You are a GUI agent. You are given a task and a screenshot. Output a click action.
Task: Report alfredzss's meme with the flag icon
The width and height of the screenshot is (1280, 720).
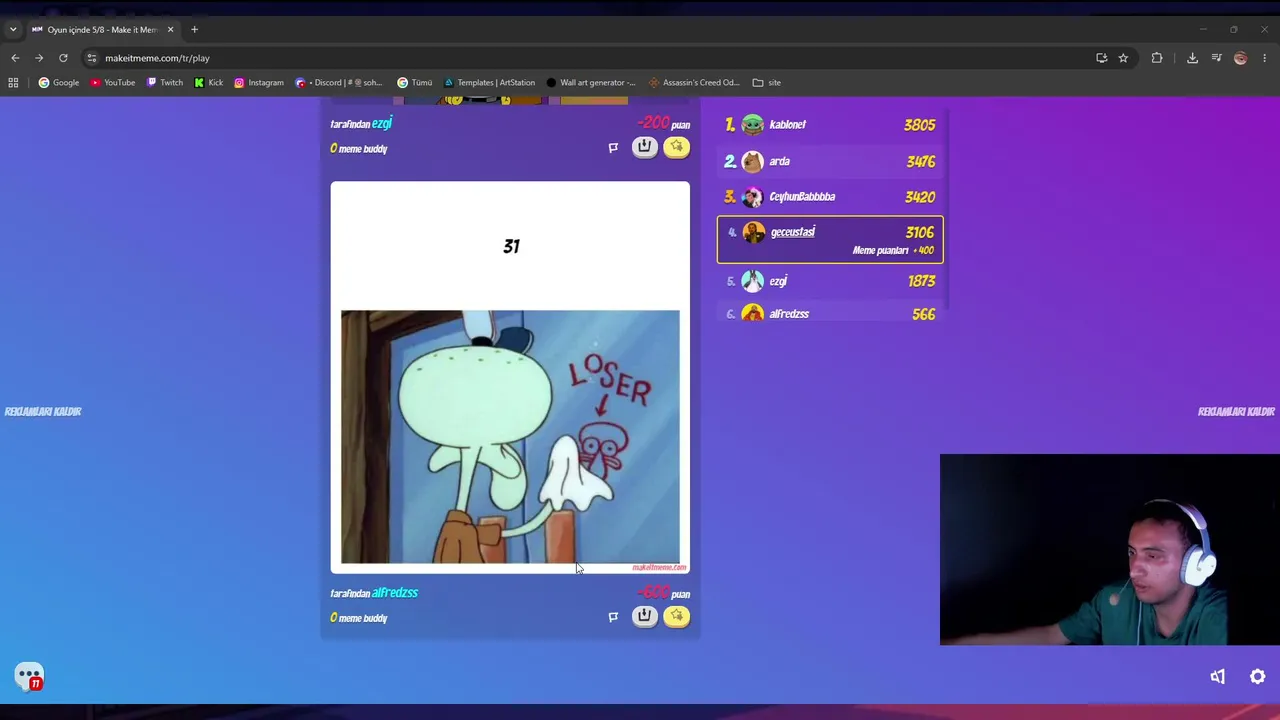click(x=613, y=617)
